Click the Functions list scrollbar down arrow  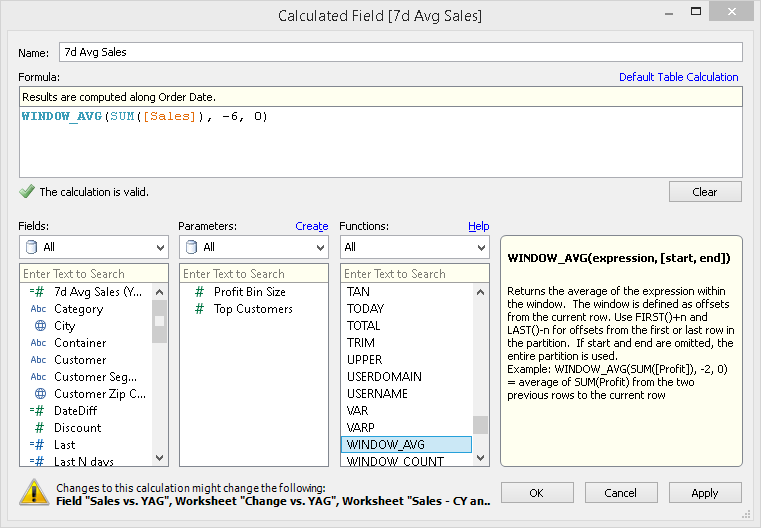[x=481, y=458]
